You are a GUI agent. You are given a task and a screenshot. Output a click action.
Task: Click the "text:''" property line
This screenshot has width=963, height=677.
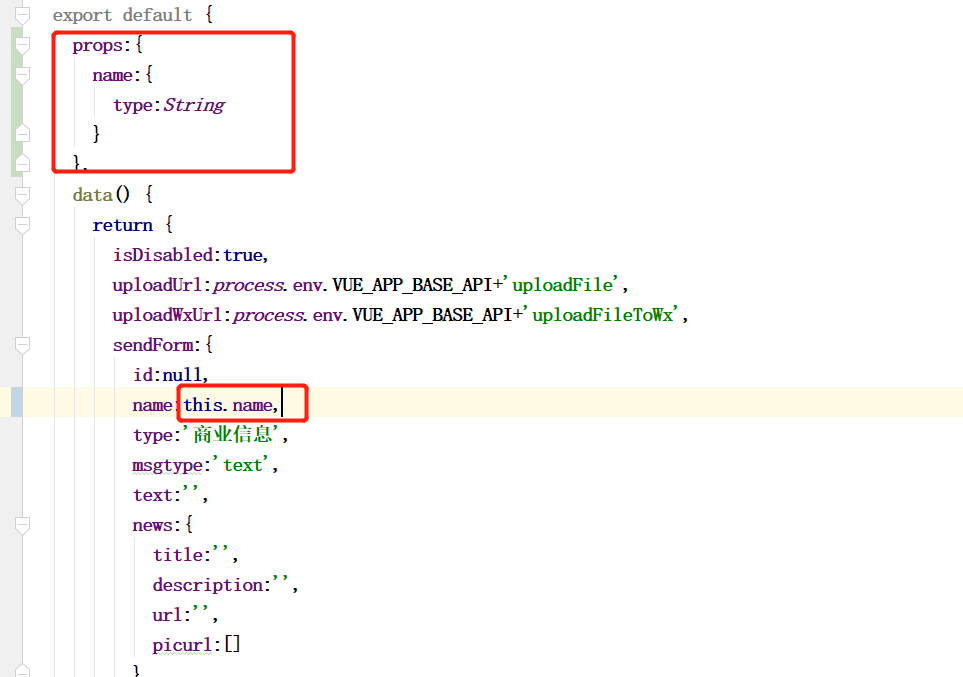170,495
